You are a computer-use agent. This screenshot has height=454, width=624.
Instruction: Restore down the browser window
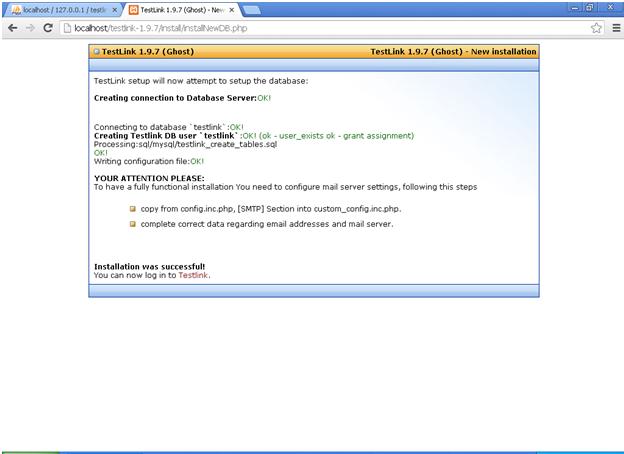[590, 8]
